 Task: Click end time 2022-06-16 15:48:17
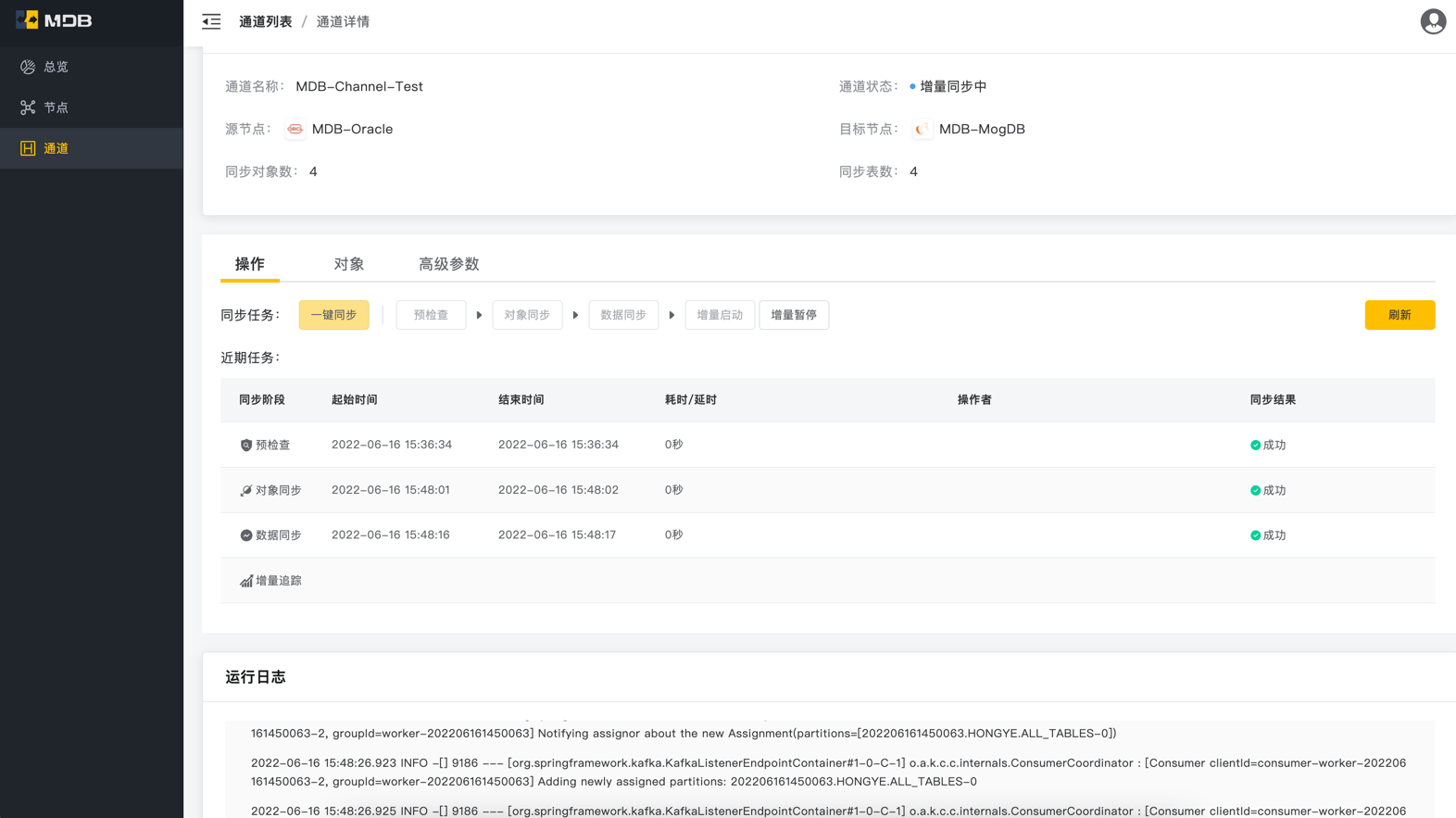tap(558, 535)
